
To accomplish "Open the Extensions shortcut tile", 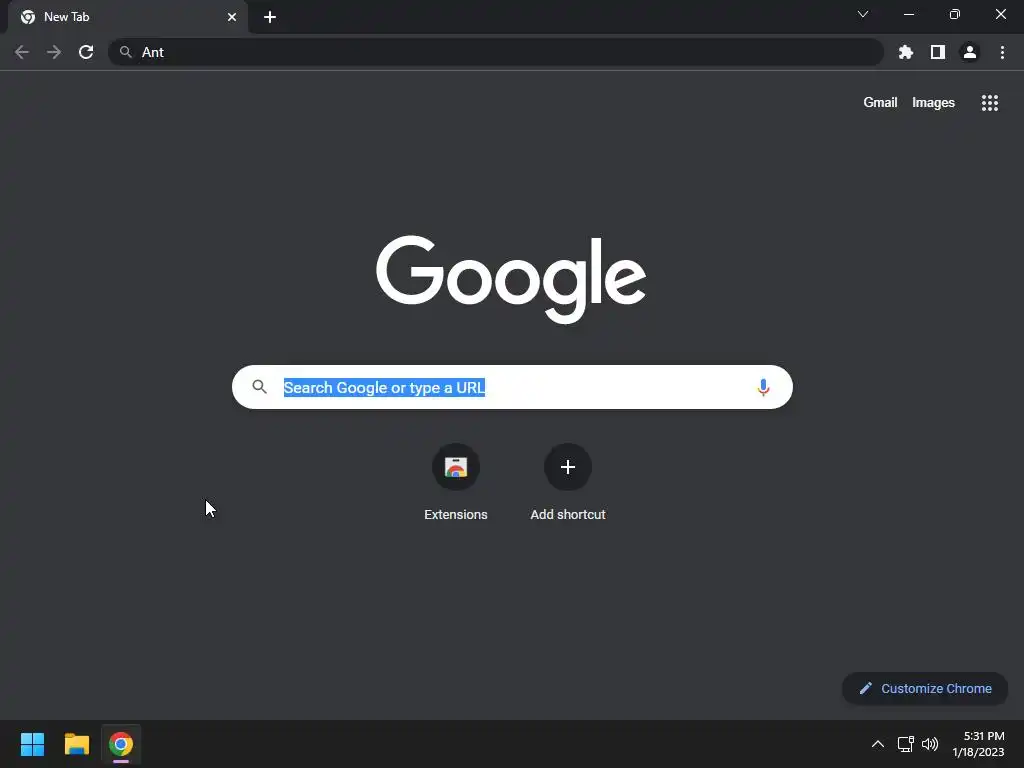I will [x=456, y=482].
